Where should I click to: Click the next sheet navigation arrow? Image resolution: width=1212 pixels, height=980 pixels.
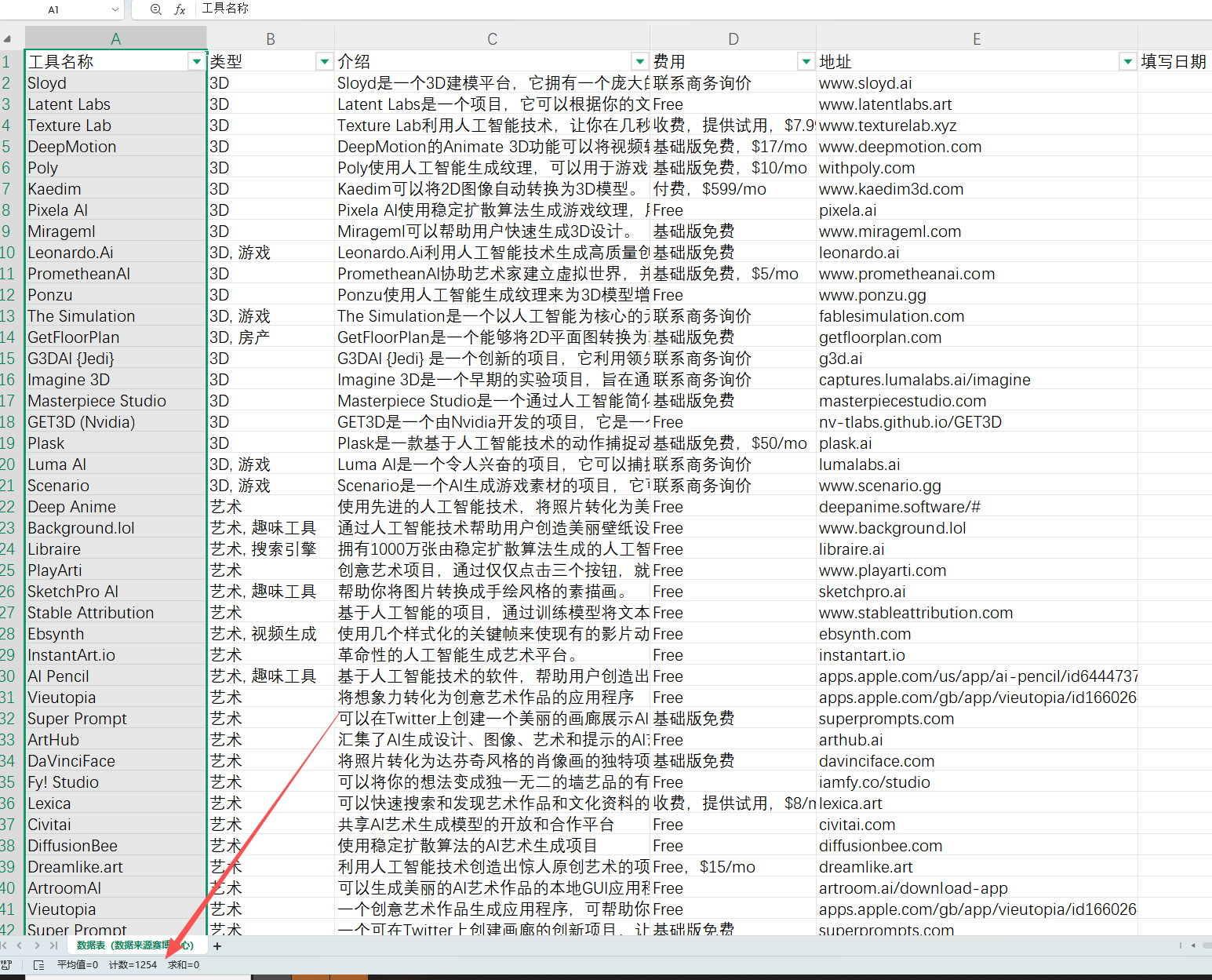[37, 946]
